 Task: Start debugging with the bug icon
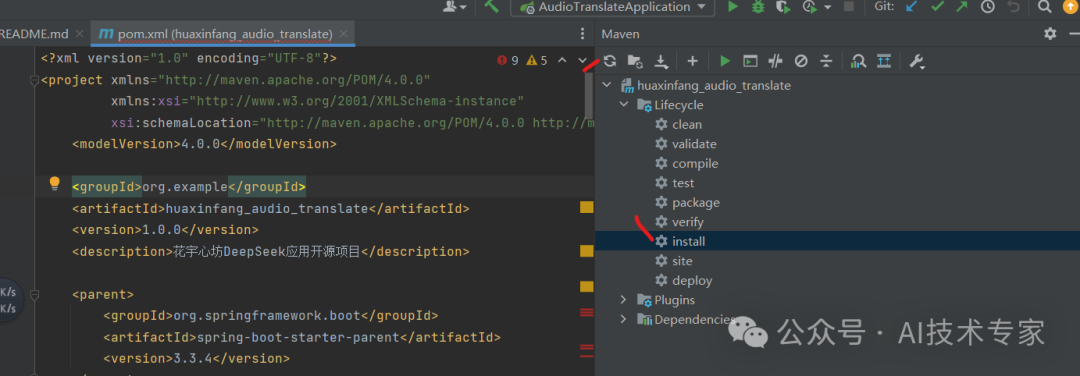click(758, 7)
